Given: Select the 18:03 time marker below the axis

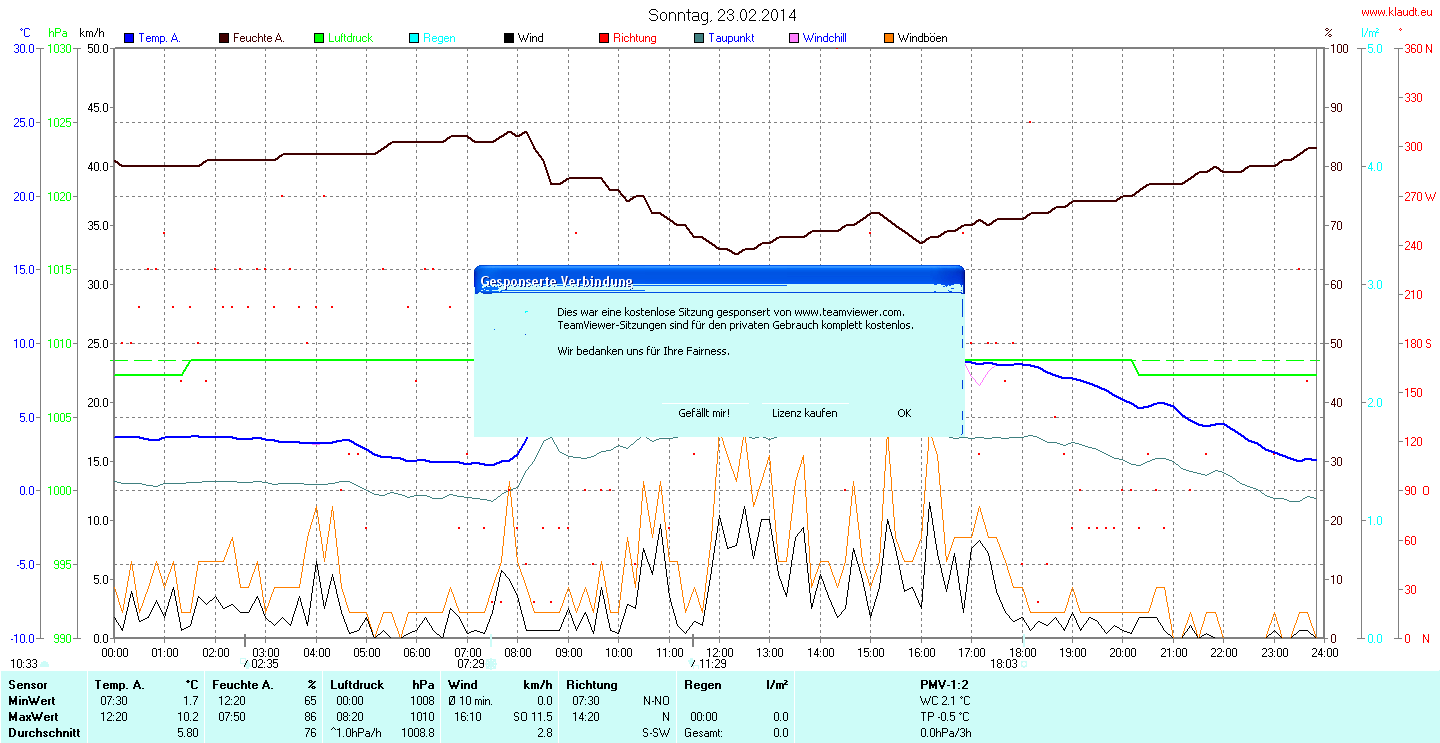Looking at the screenshot, I should (1003, 663).
